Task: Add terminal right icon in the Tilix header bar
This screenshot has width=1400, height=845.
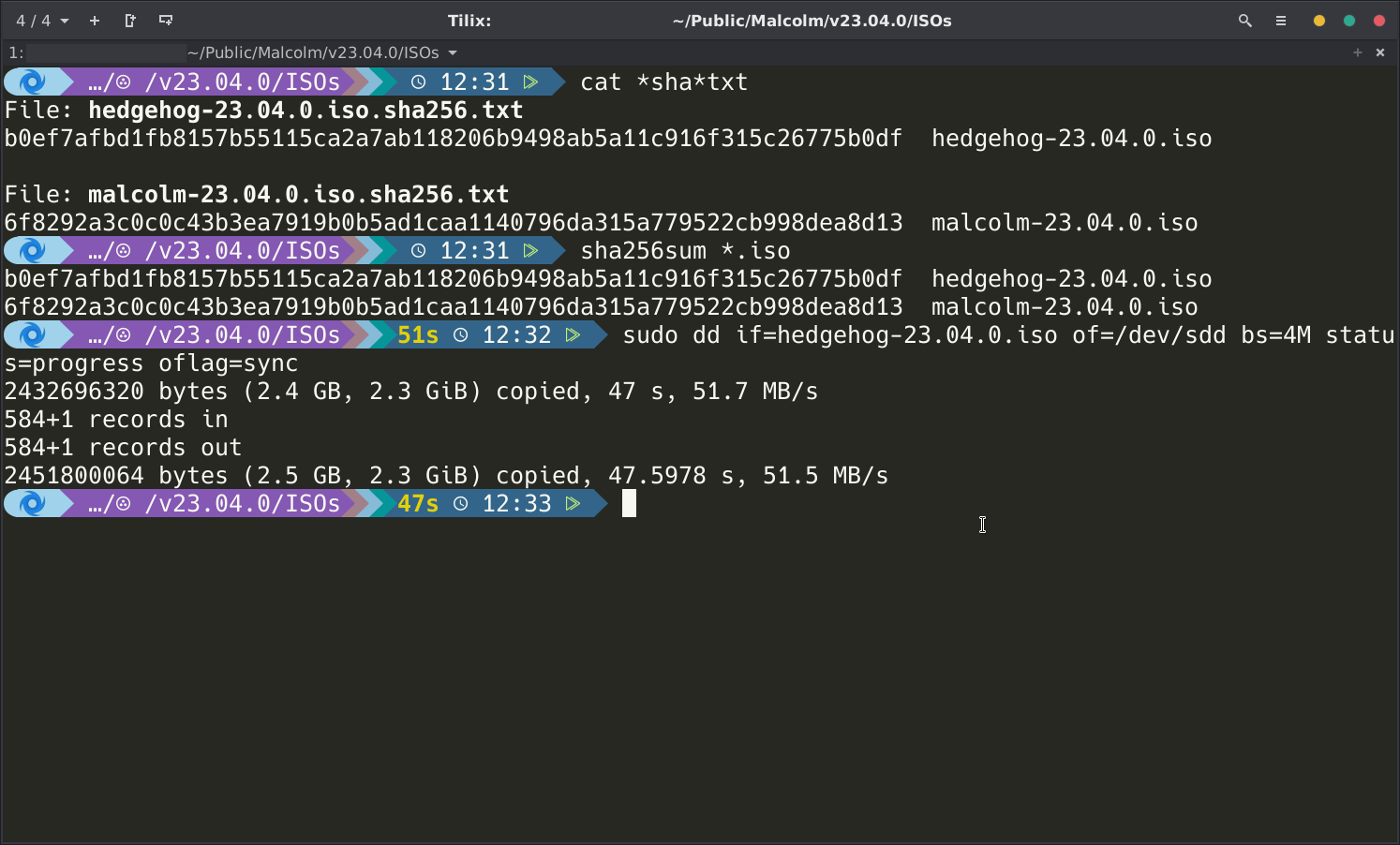Action: pyautogui.click(x=130, y=21)
